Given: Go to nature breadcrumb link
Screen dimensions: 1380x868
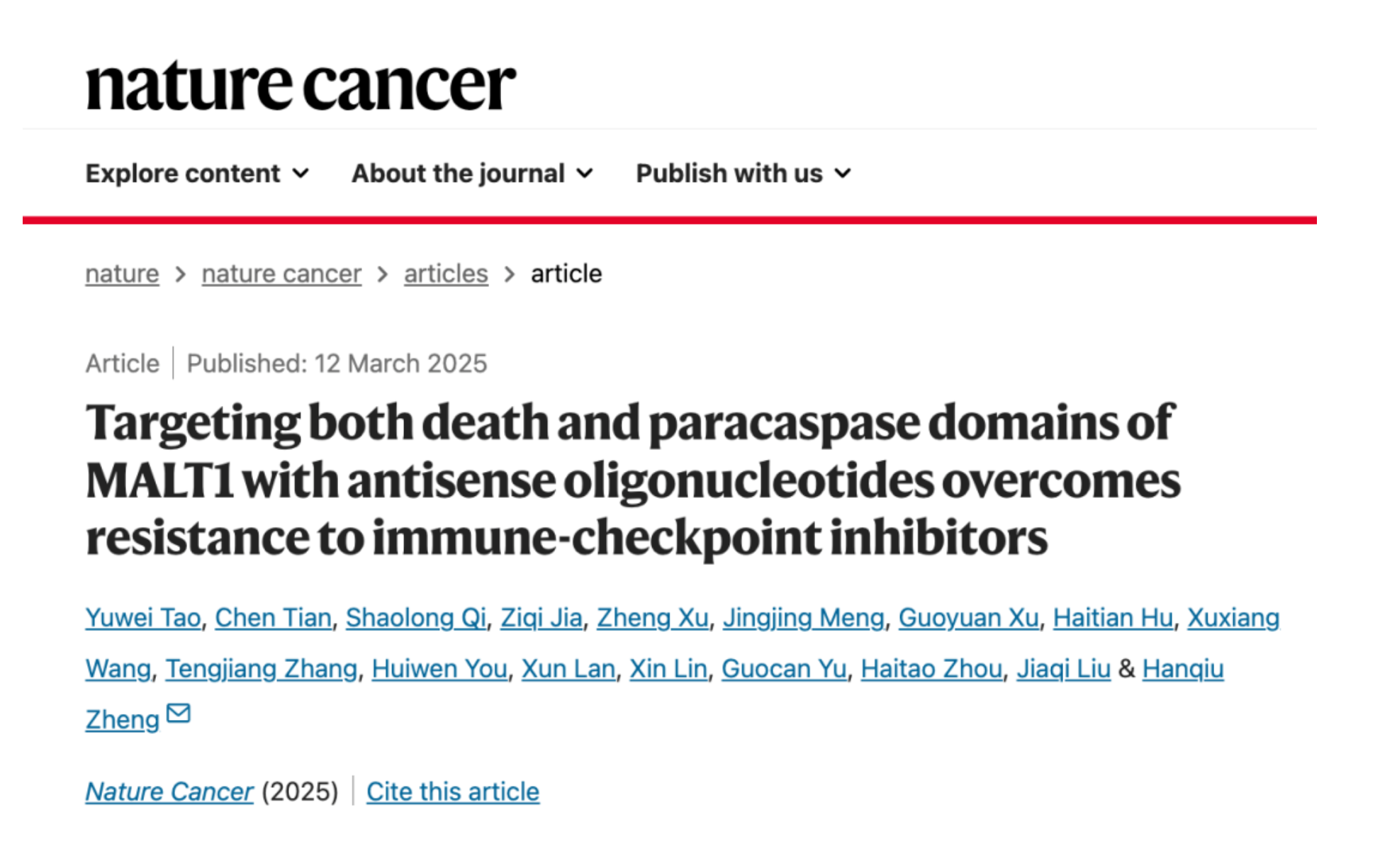Looking at the screenshot, I should pyautogui.click(x=122, y=274).
